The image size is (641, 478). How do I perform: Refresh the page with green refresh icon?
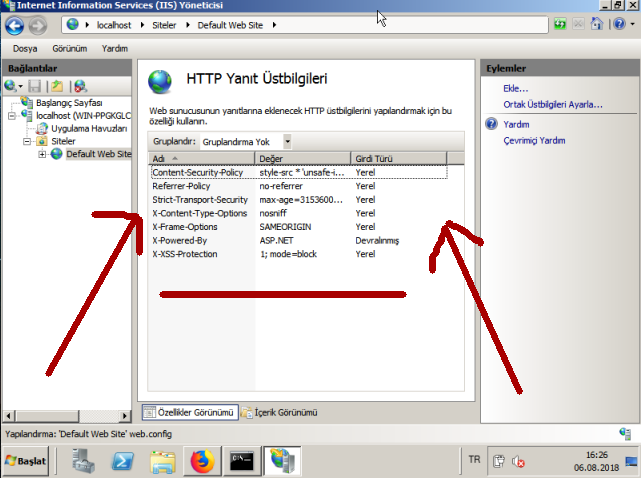click(560, 24)
